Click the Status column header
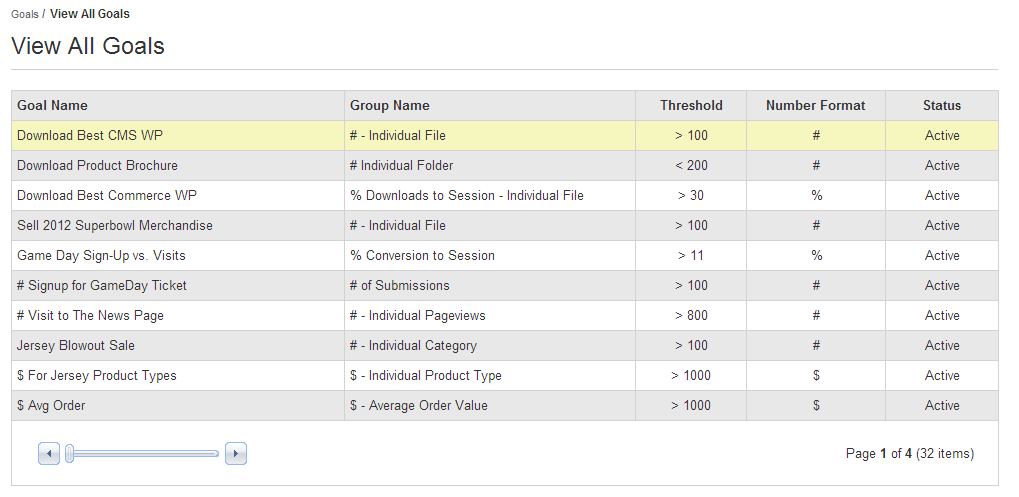The width and height of the screenshot is (1019, 497). point(942,105)
